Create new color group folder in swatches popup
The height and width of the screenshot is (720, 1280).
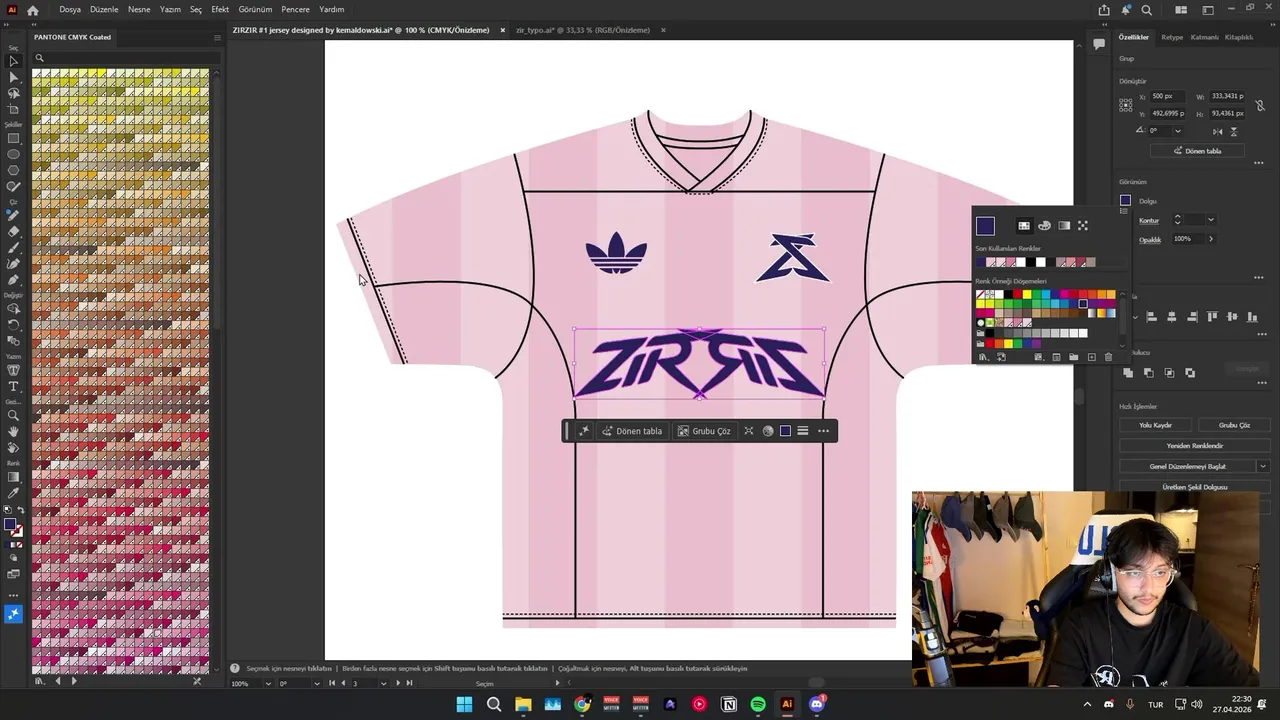click(1073, 357)
